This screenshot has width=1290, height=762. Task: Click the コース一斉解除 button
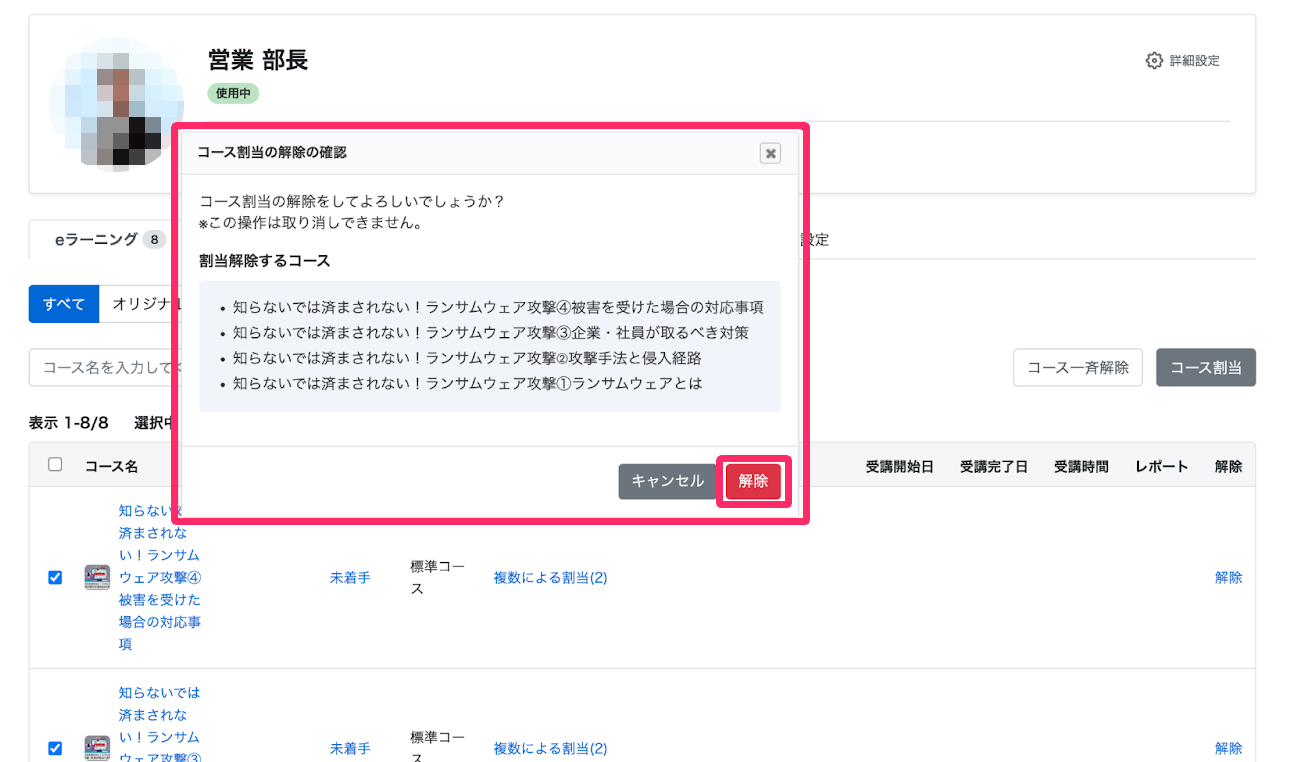pyautogui.click(x=1078, y=367)
